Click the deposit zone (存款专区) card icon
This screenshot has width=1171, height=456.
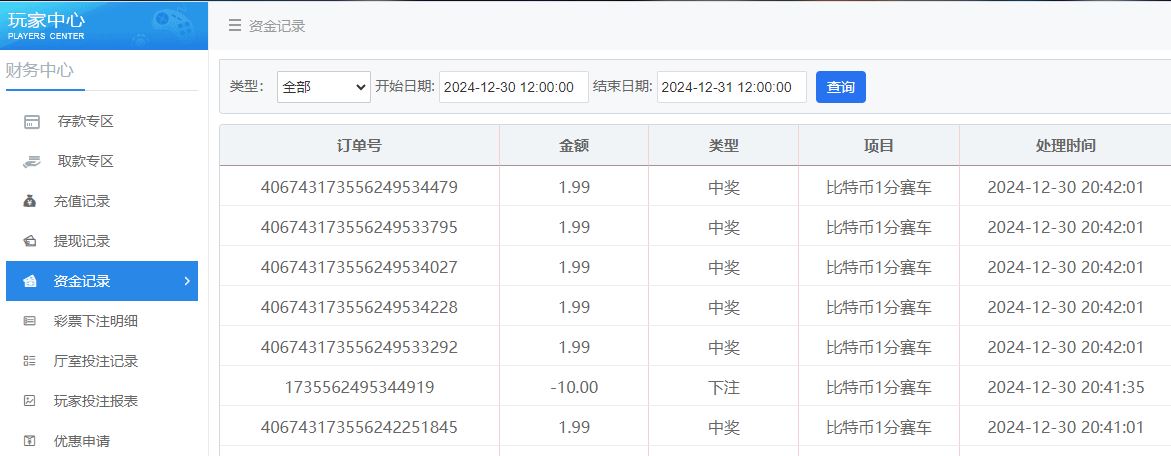[x=32, y=122]
